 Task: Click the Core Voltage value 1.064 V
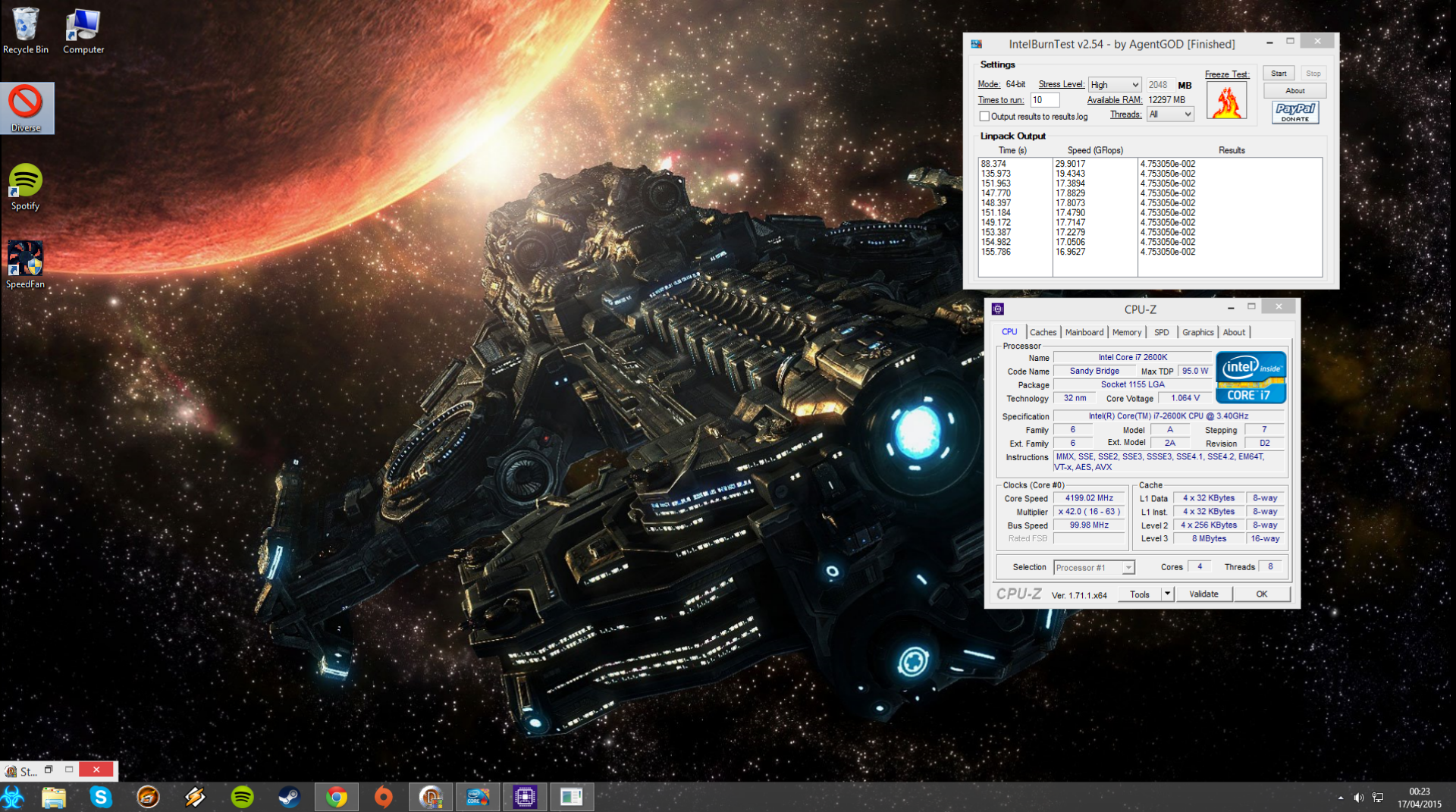tap(1185, 398)
